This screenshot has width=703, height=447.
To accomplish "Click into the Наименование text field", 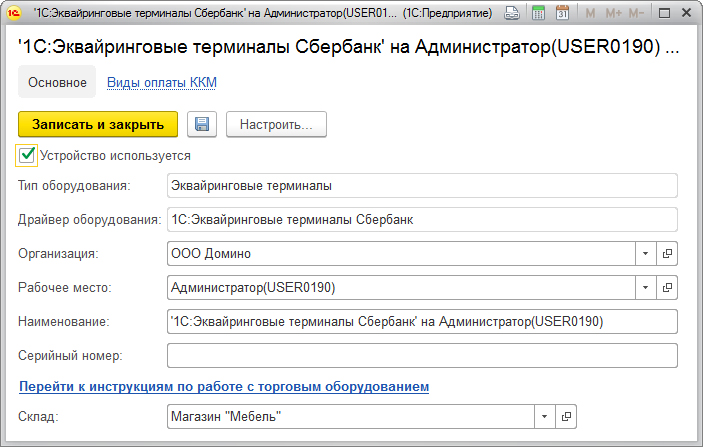I will click(x=421, y=321).
